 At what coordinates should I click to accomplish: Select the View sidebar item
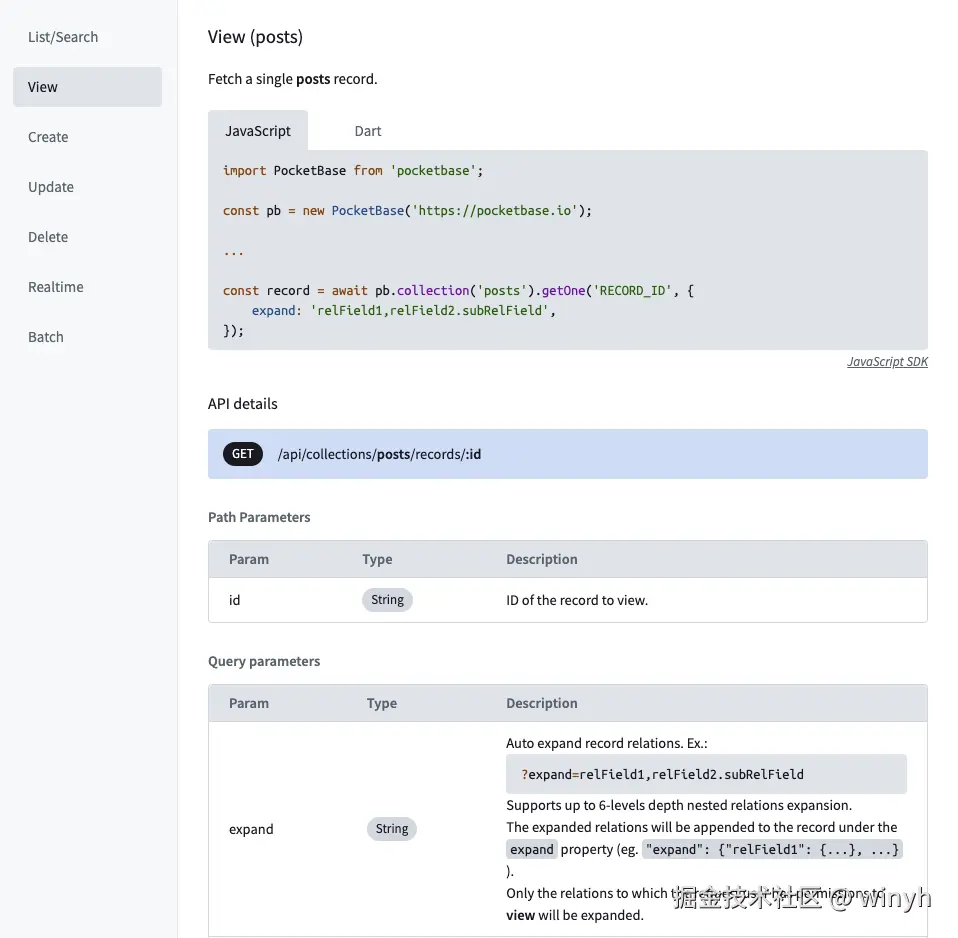tap(43, 87)
